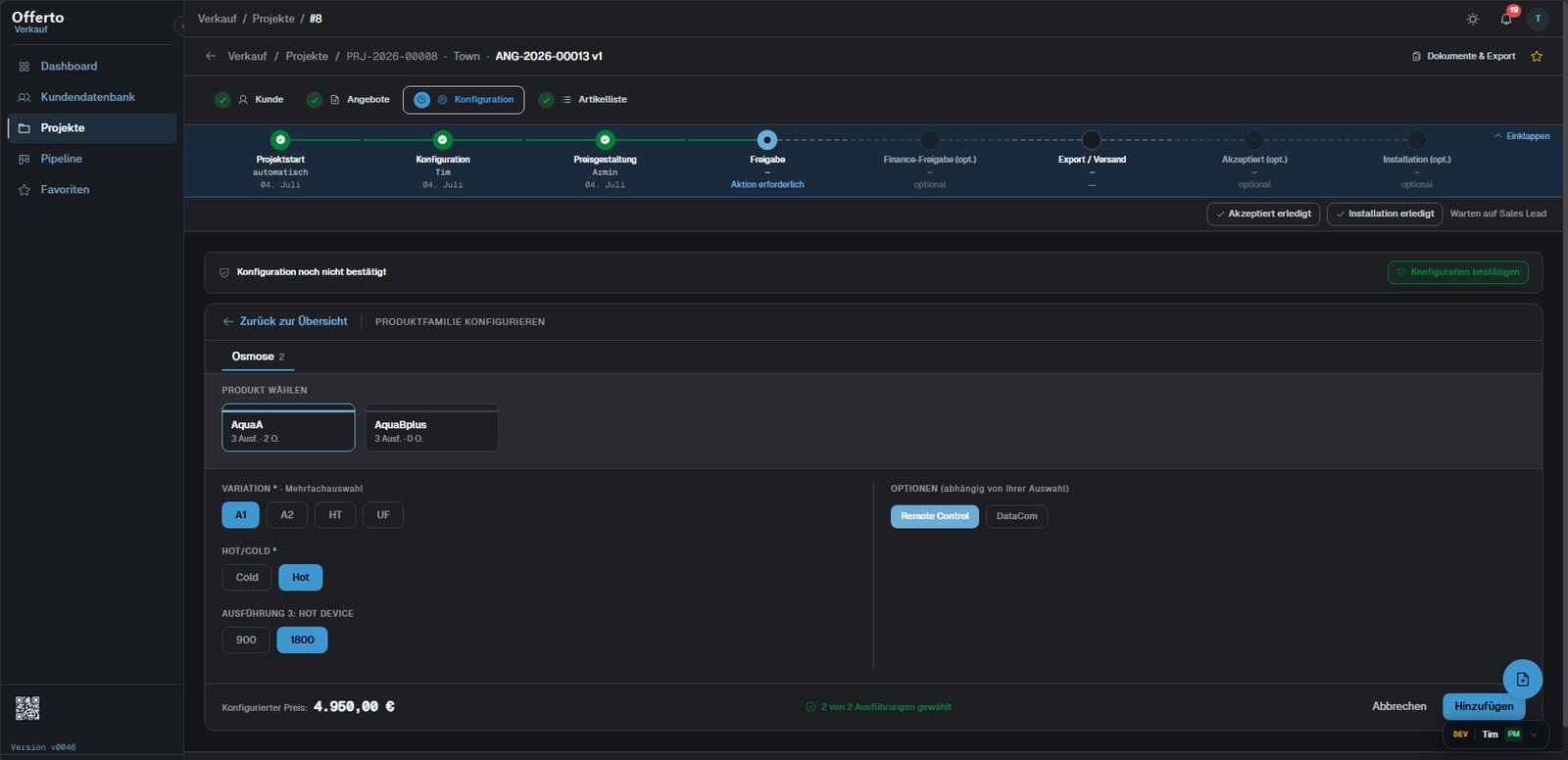Click Projektstart timeline marker
This screenshot has width=1568, height=760.
[x=280, y=140]
